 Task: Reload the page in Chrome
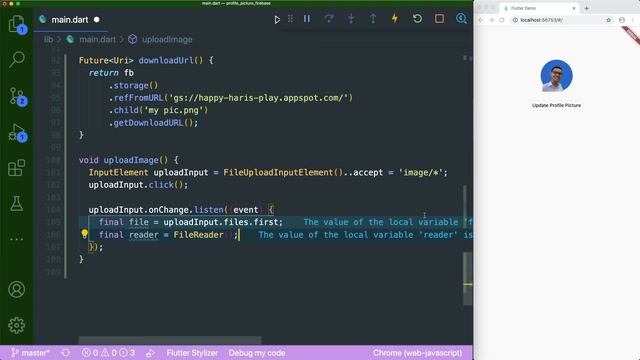click(502, 20)
